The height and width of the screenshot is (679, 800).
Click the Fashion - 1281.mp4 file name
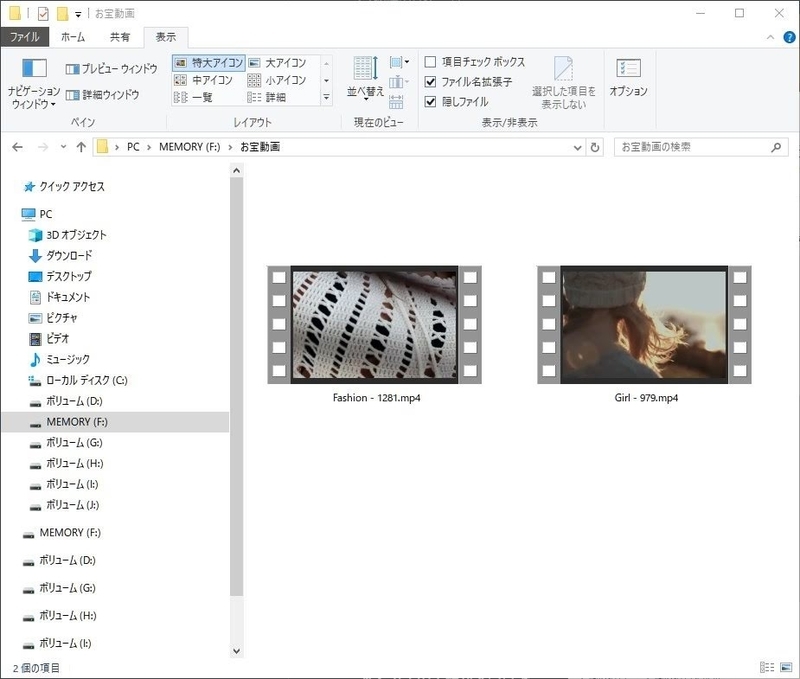click(377, 398)
